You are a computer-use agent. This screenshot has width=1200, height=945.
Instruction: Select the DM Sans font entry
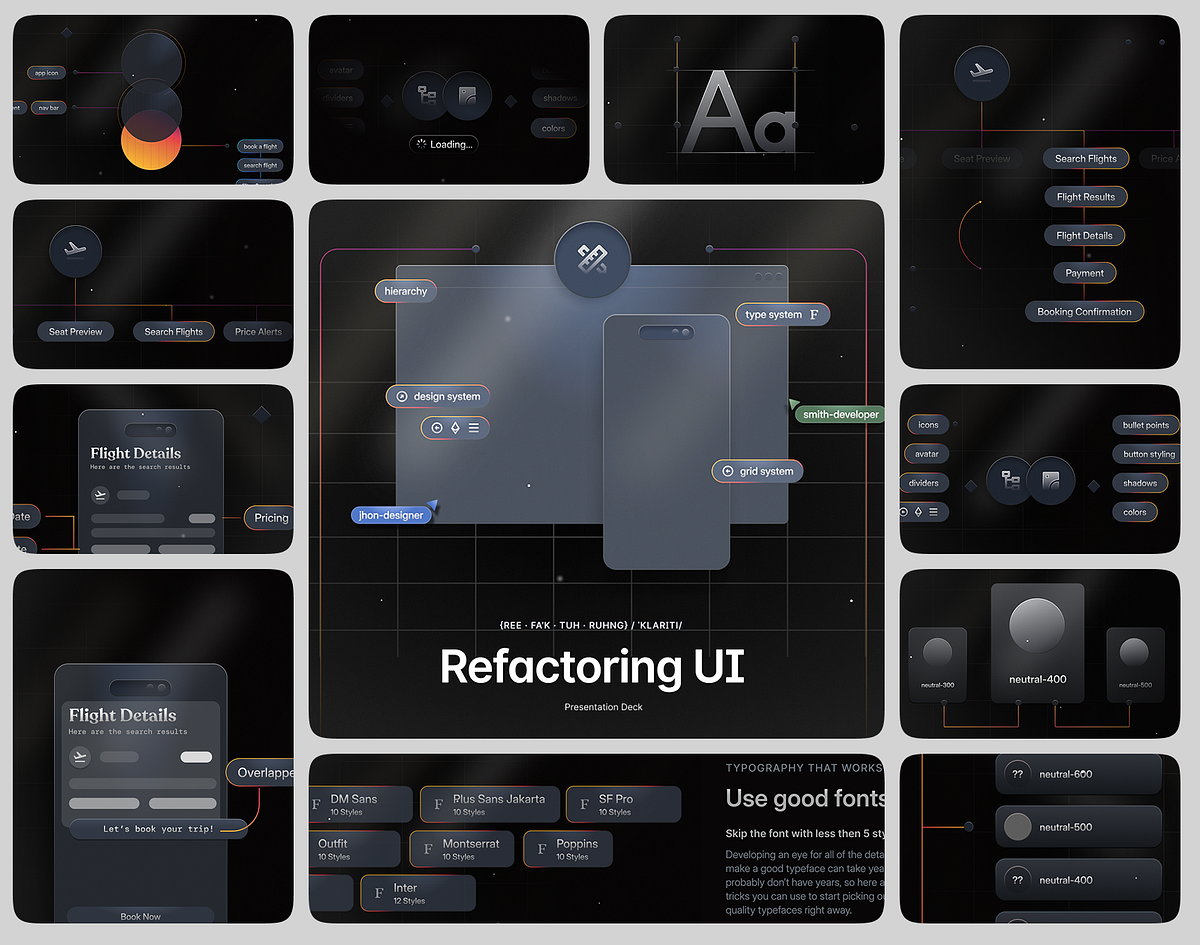pos(360,804)
